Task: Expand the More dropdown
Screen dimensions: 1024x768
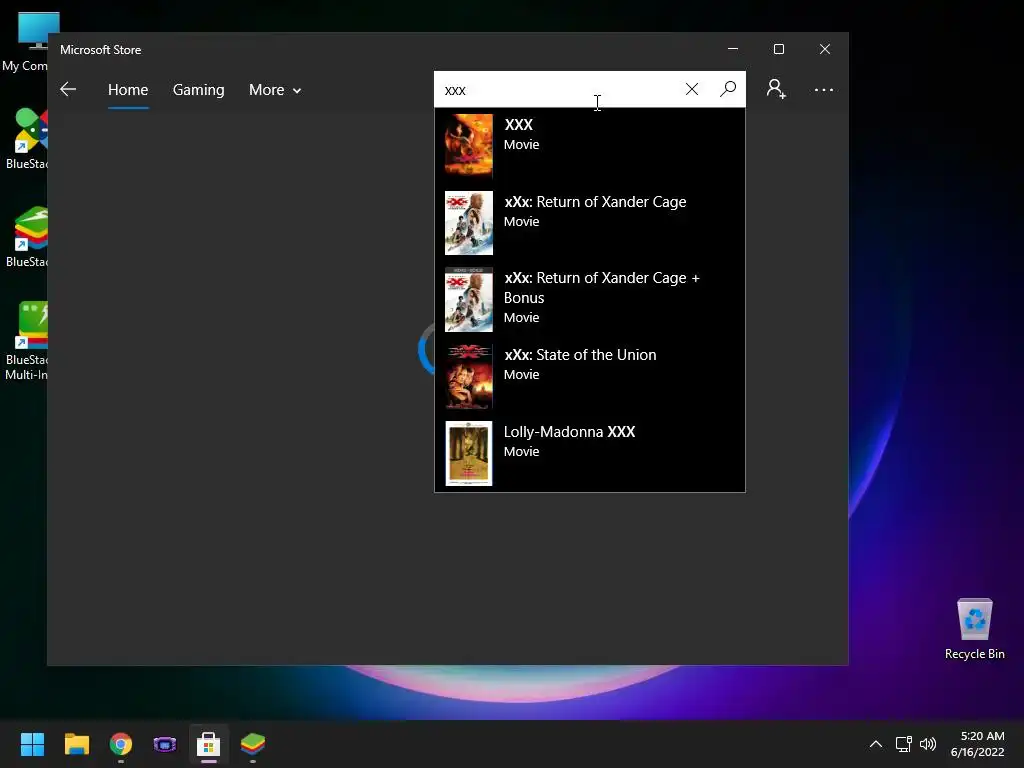Action: pyautogui.click(x=275, y=89)
